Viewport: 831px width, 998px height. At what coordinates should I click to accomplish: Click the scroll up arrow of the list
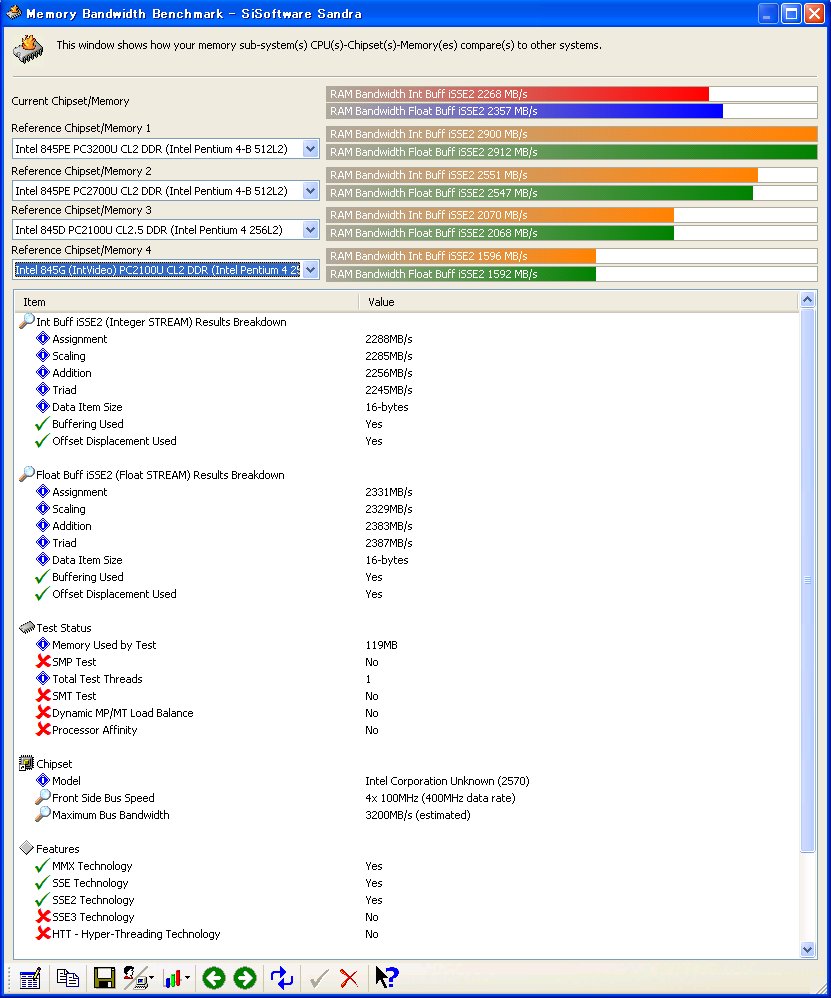point(807,300)
